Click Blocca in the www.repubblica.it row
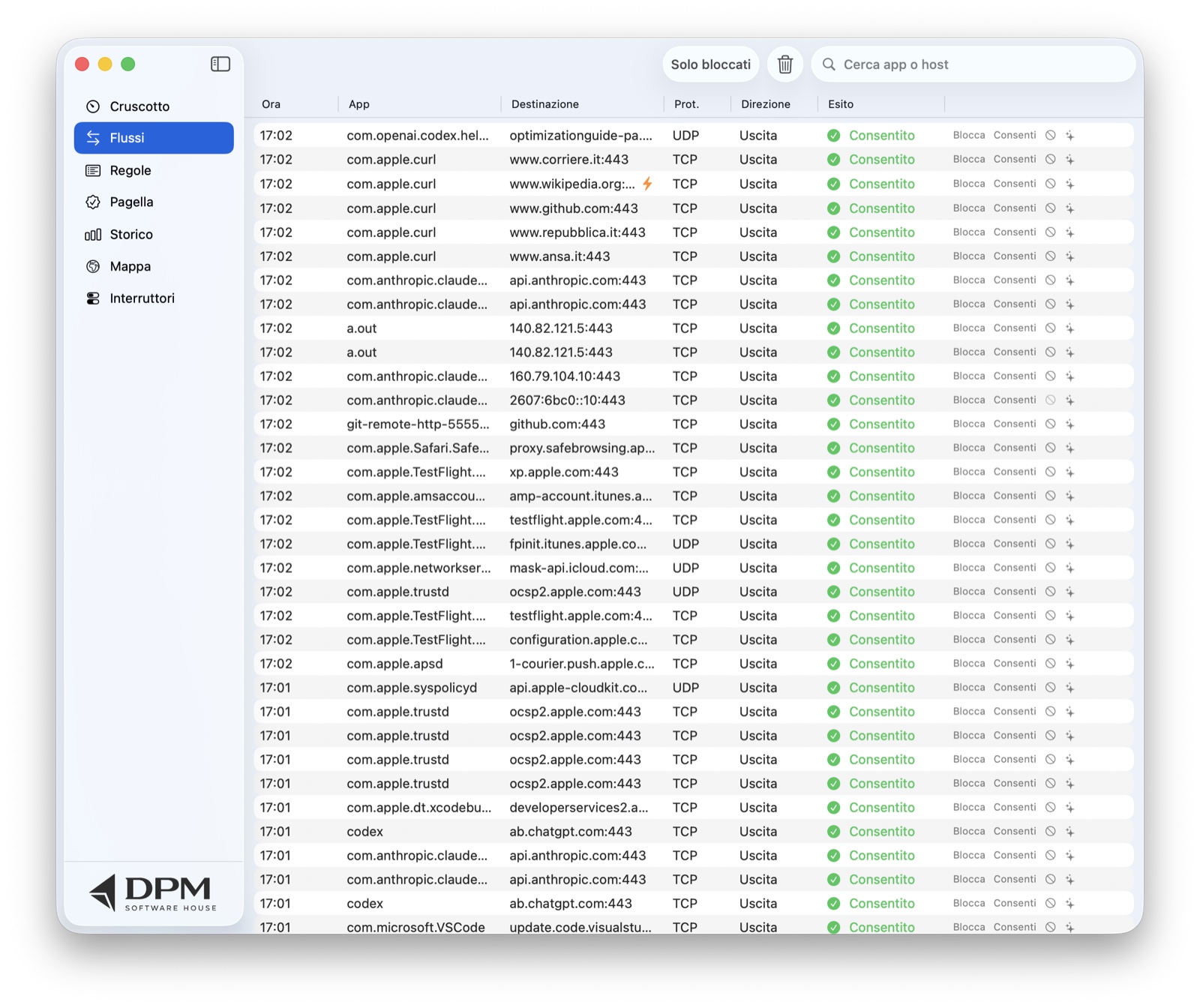The image size is (1200, 1008). tap(969, 232)
